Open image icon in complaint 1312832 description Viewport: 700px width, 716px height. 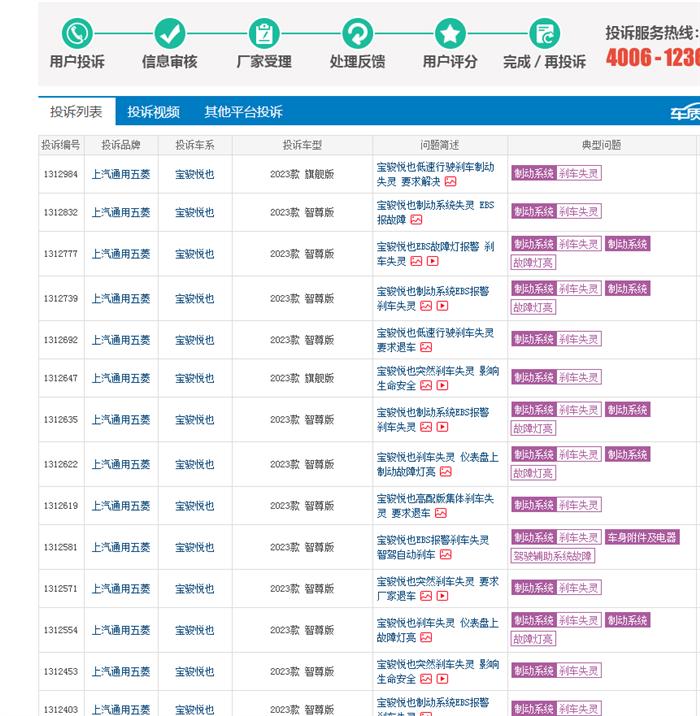click(x=416, y=220)
